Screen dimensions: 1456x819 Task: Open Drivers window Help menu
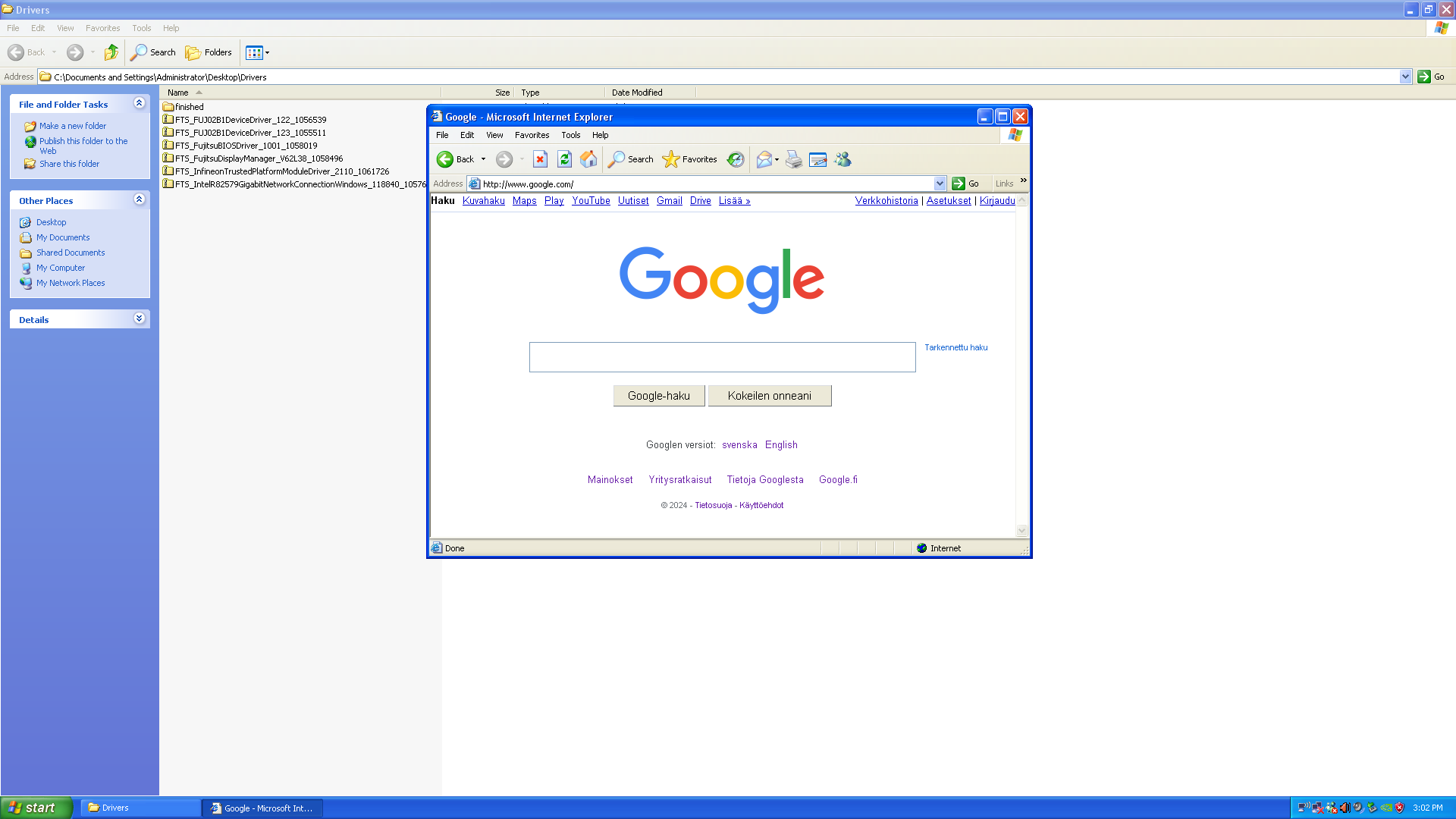(x=171, y=28)
